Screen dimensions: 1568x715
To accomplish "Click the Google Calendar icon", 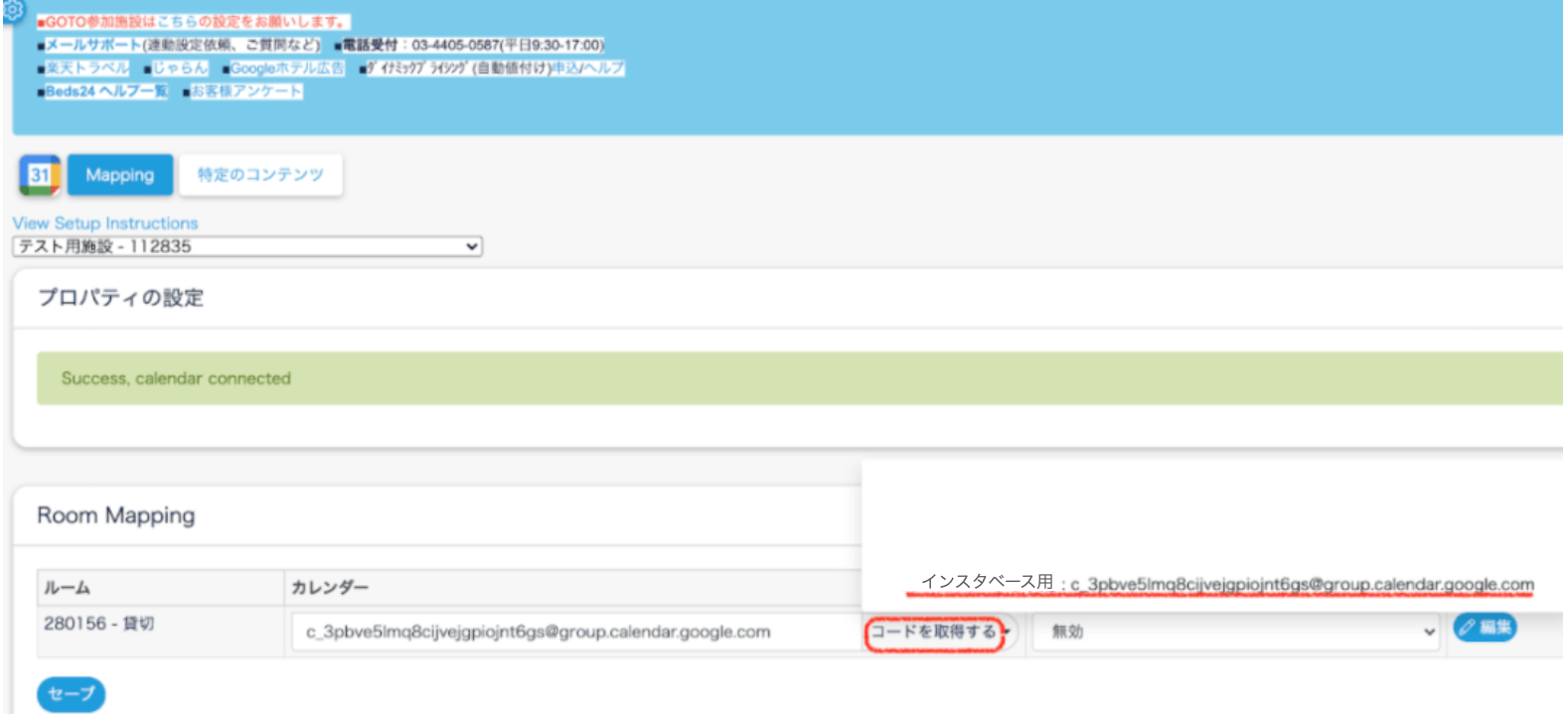I will pos(40,176).
